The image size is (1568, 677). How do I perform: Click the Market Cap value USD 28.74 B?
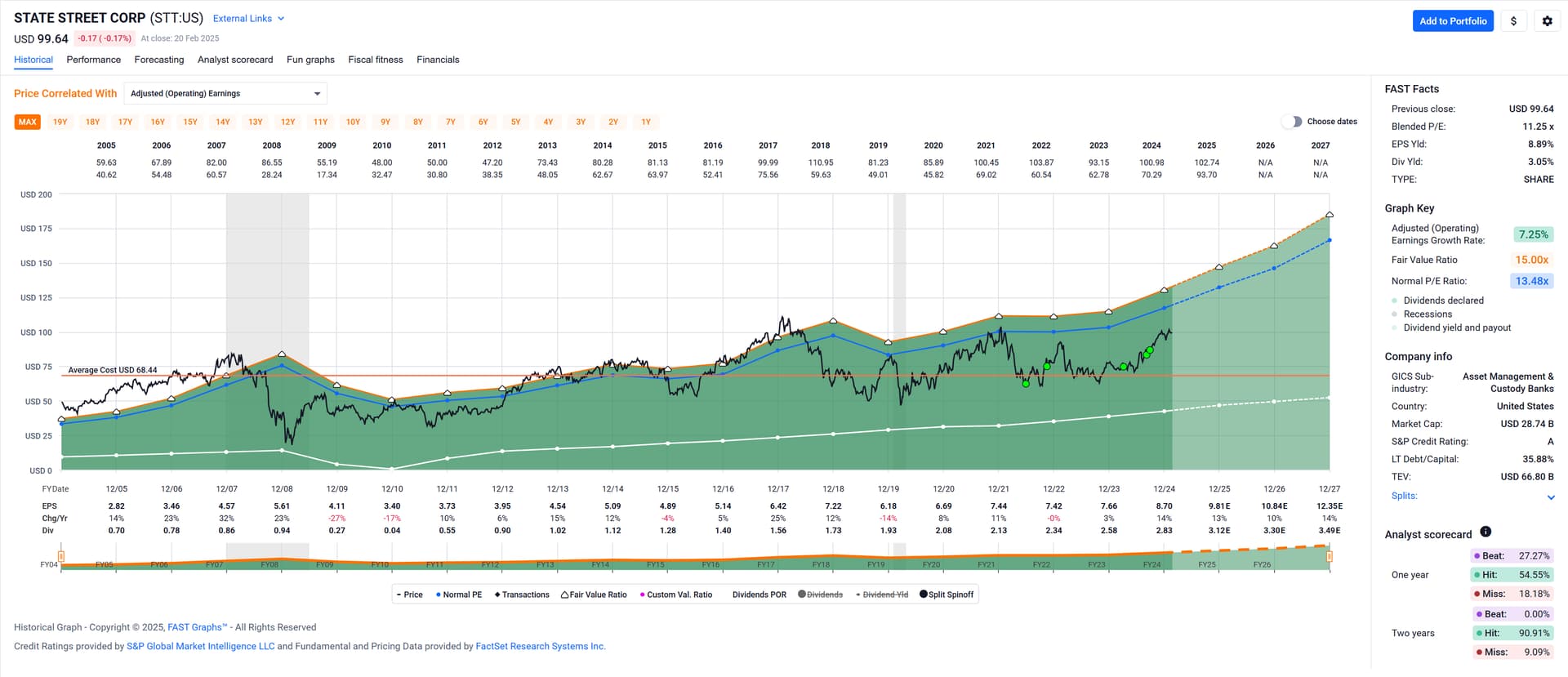[1527, 424]
